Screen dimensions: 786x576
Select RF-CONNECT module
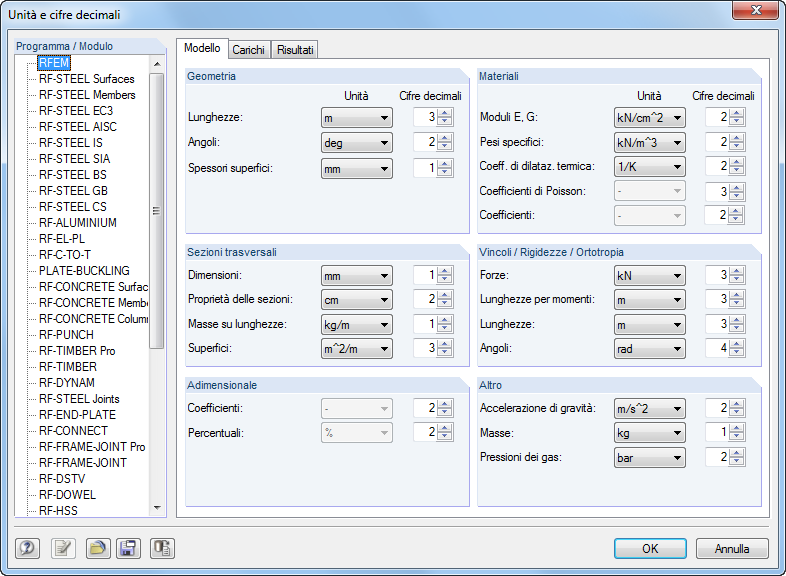pos(73,431)
